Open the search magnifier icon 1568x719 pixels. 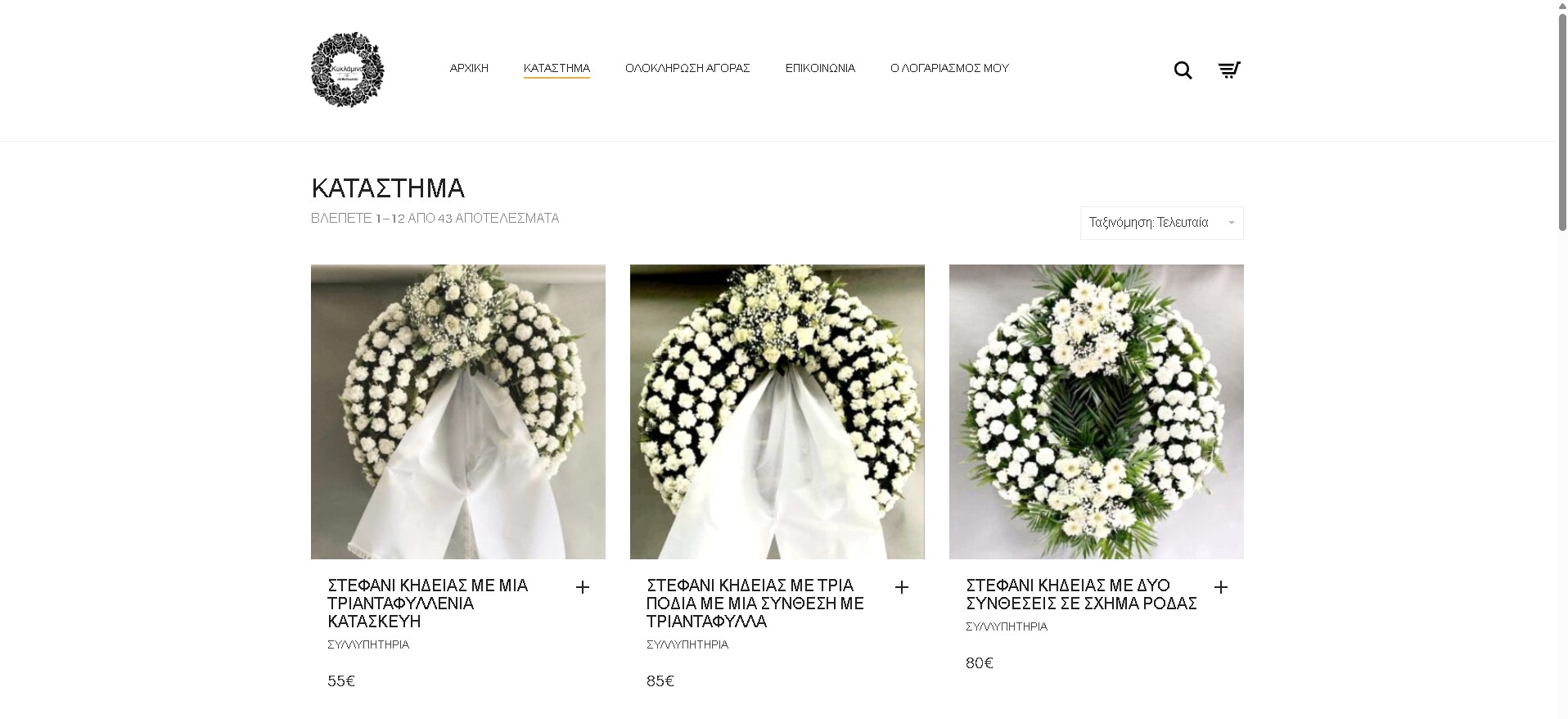click(1183, 70)
